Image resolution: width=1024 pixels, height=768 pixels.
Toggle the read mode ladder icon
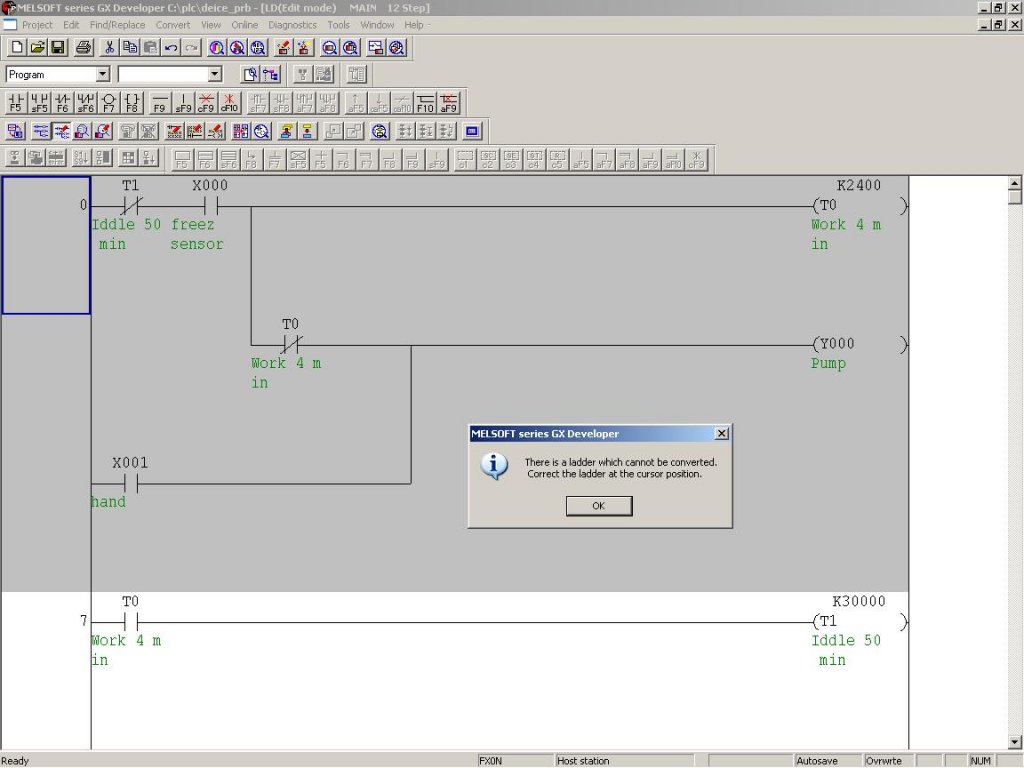click(41, 131)
